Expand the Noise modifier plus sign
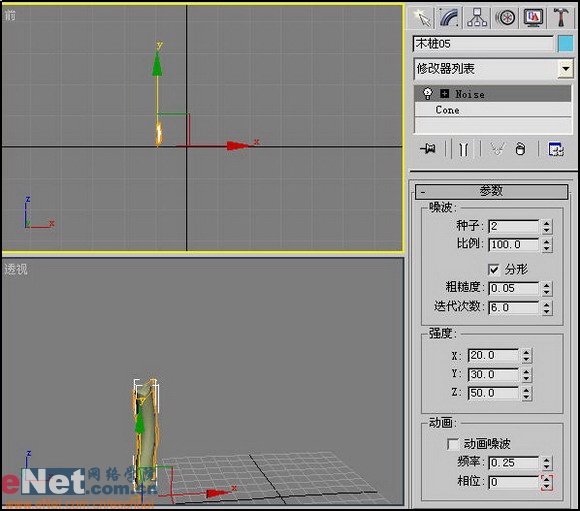This screenshot has width=580, height=511. click(x=445, y=94)
